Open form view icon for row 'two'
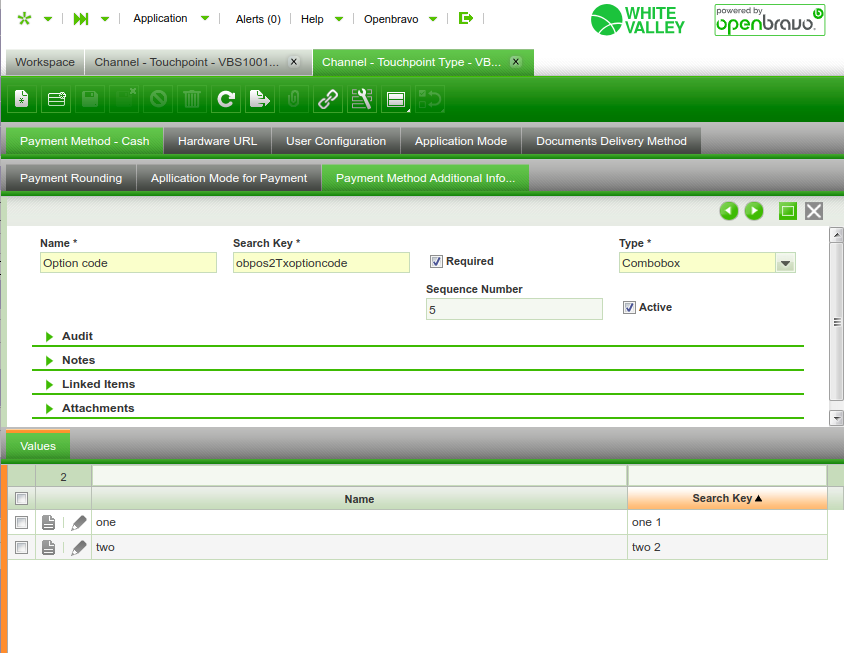 click(x=48, y=547)
